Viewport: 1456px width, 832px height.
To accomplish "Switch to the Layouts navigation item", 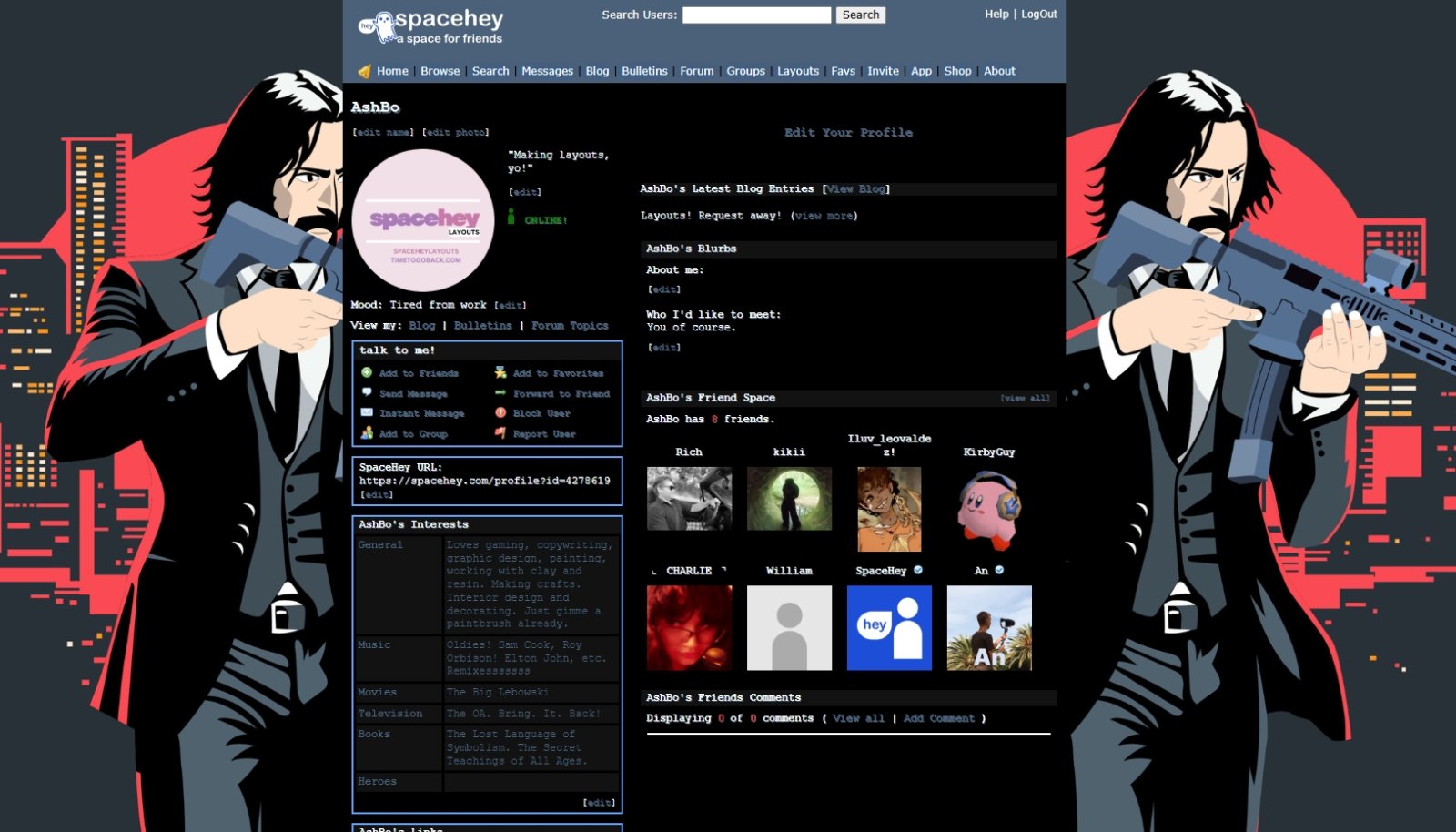I will point(798,70).
